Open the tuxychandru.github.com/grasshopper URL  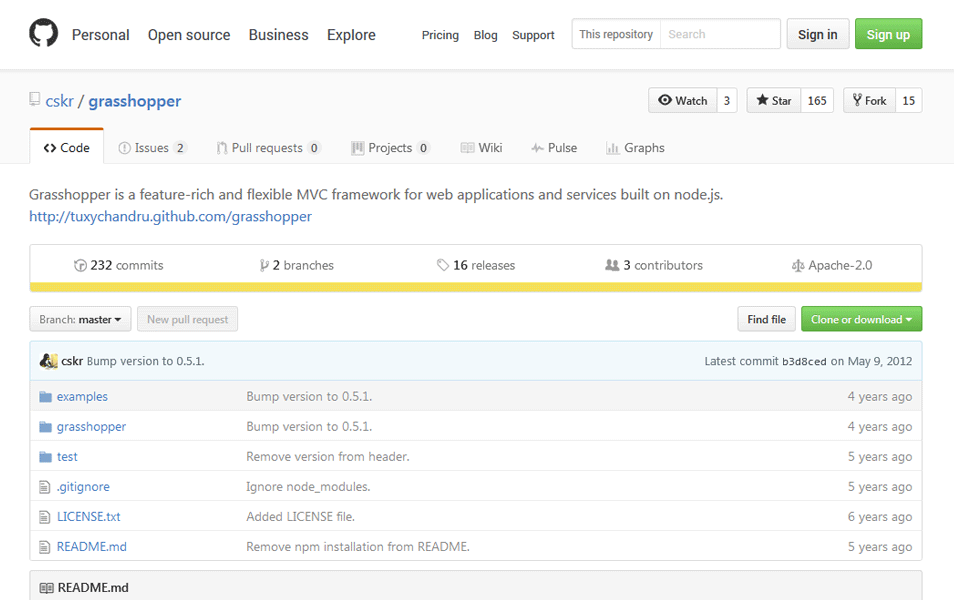(x=170, y=217)
